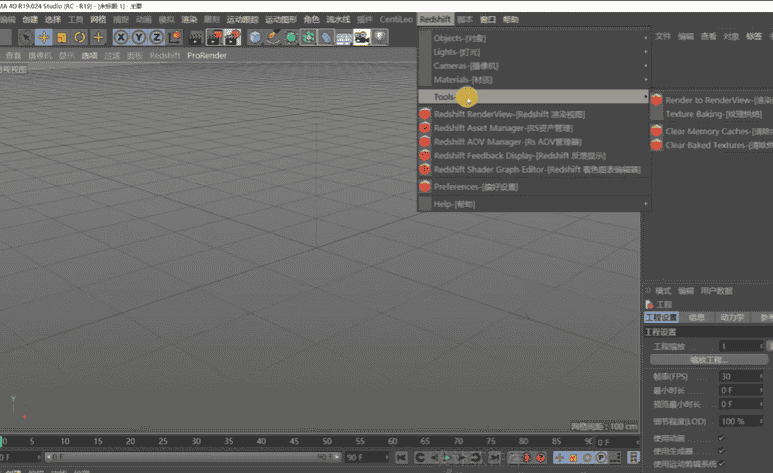Expand the Materials submenu
Screen dimensions: 773x473
click(533, 79)
